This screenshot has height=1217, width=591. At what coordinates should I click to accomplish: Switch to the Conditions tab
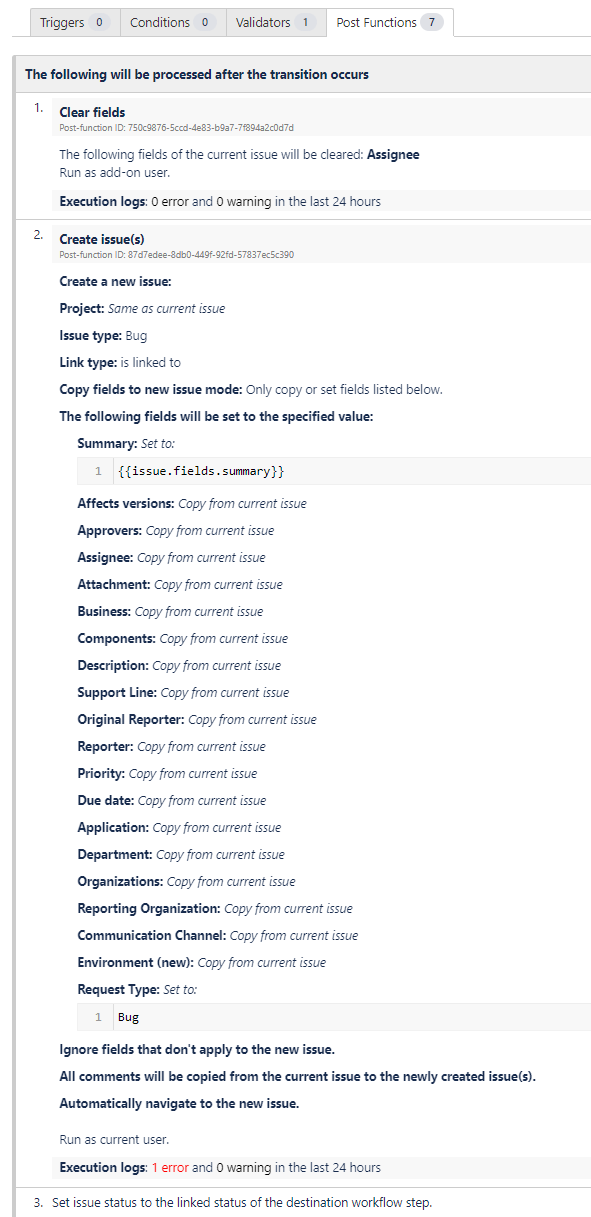(x=172, y=22)
